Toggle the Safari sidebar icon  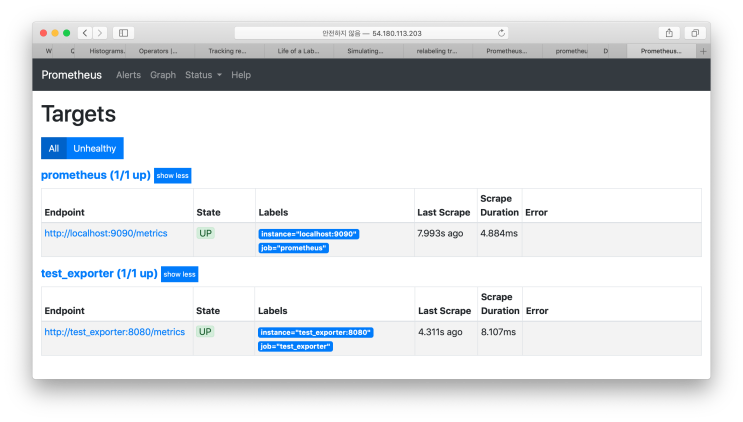123,33
